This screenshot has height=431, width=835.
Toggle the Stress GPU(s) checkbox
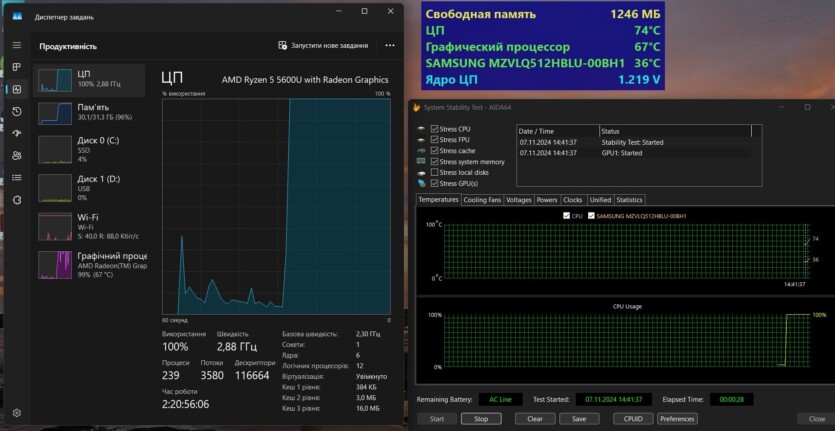[434, 183]
